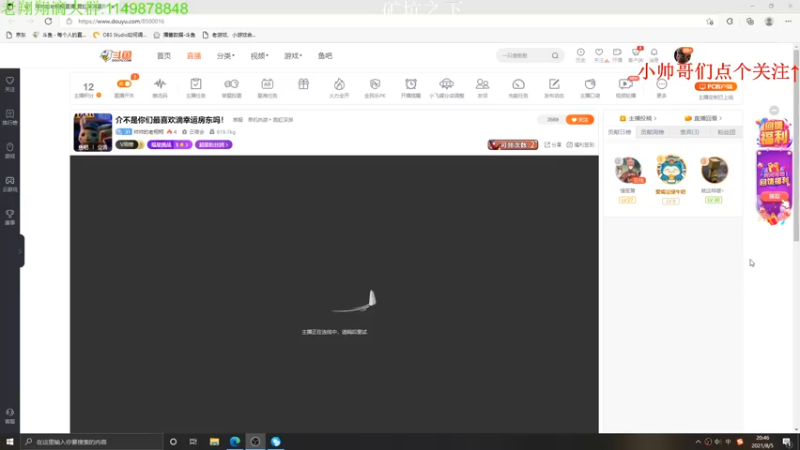Open the 直播回看 replay link

pyautogui.click(x=703, y=118)
